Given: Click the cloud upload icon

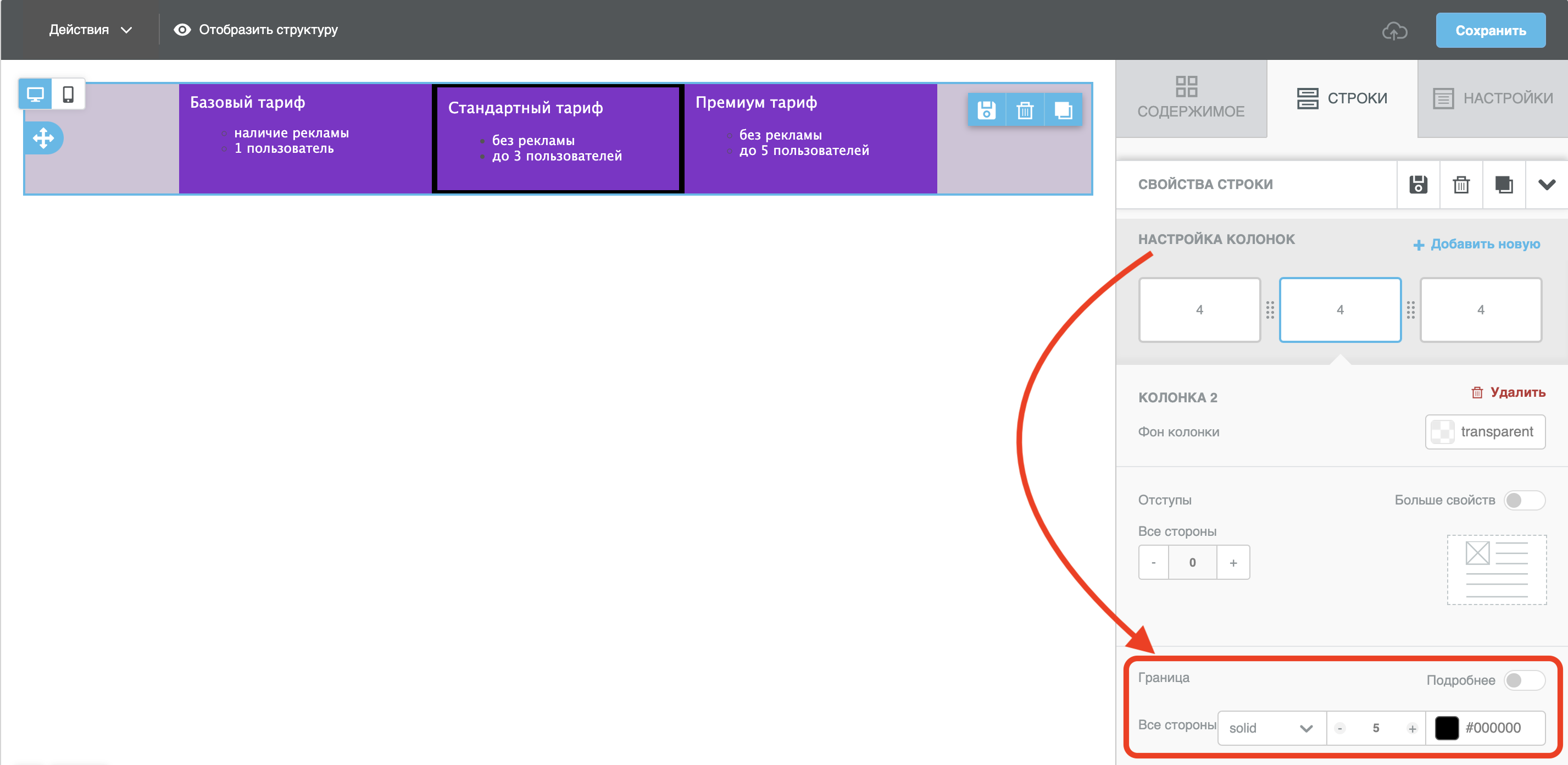Looking at the screenshot, I should (x=1394, y=30).
